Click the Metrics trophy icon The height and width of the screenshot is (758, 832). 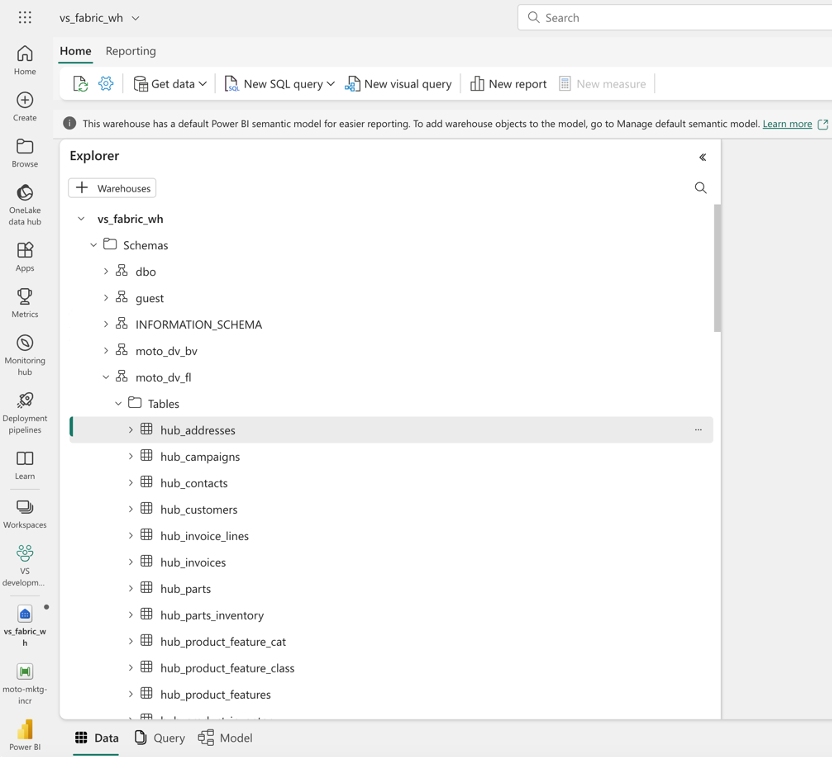(x=25, y=297)
